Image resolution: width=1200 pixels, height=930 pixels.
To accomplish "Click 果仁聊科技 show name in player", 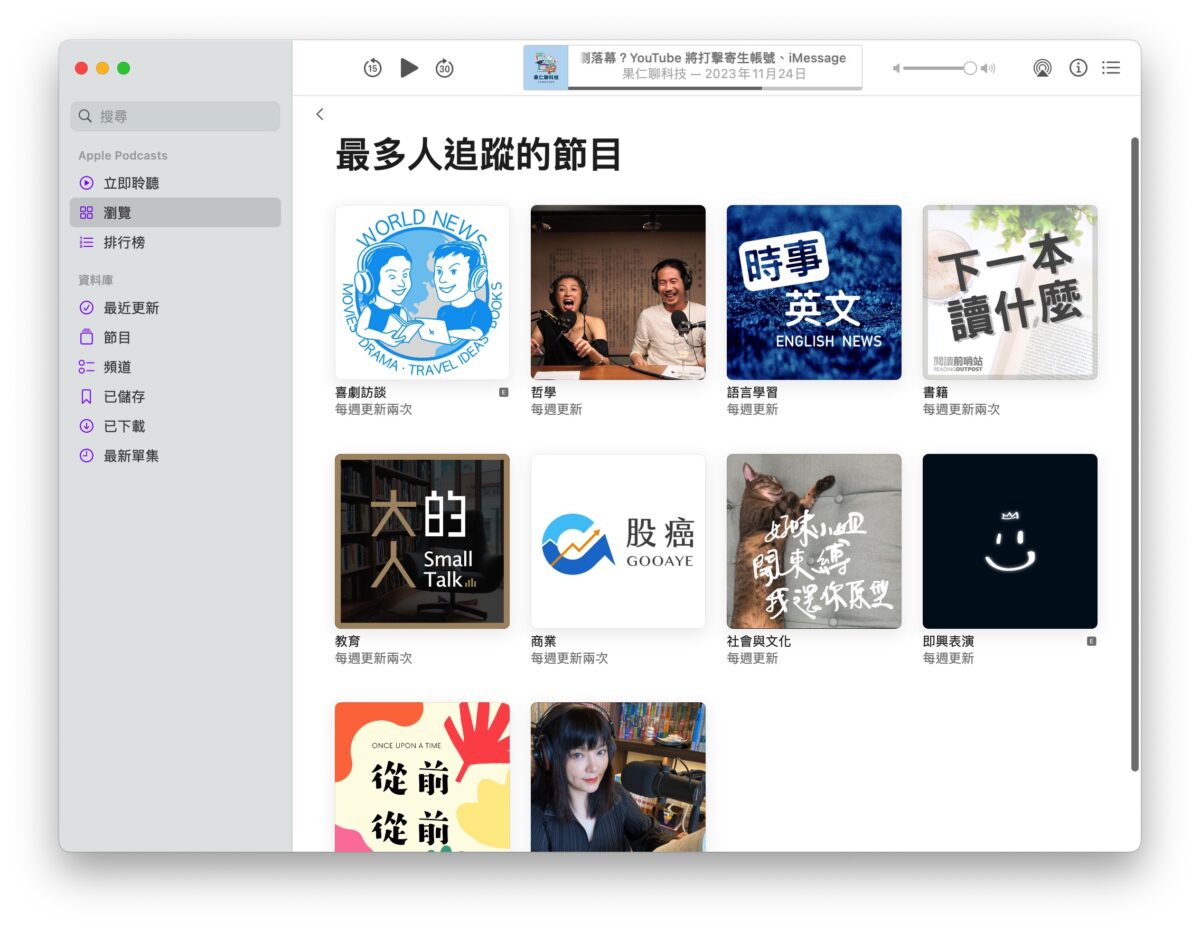I will pos(654,74).
